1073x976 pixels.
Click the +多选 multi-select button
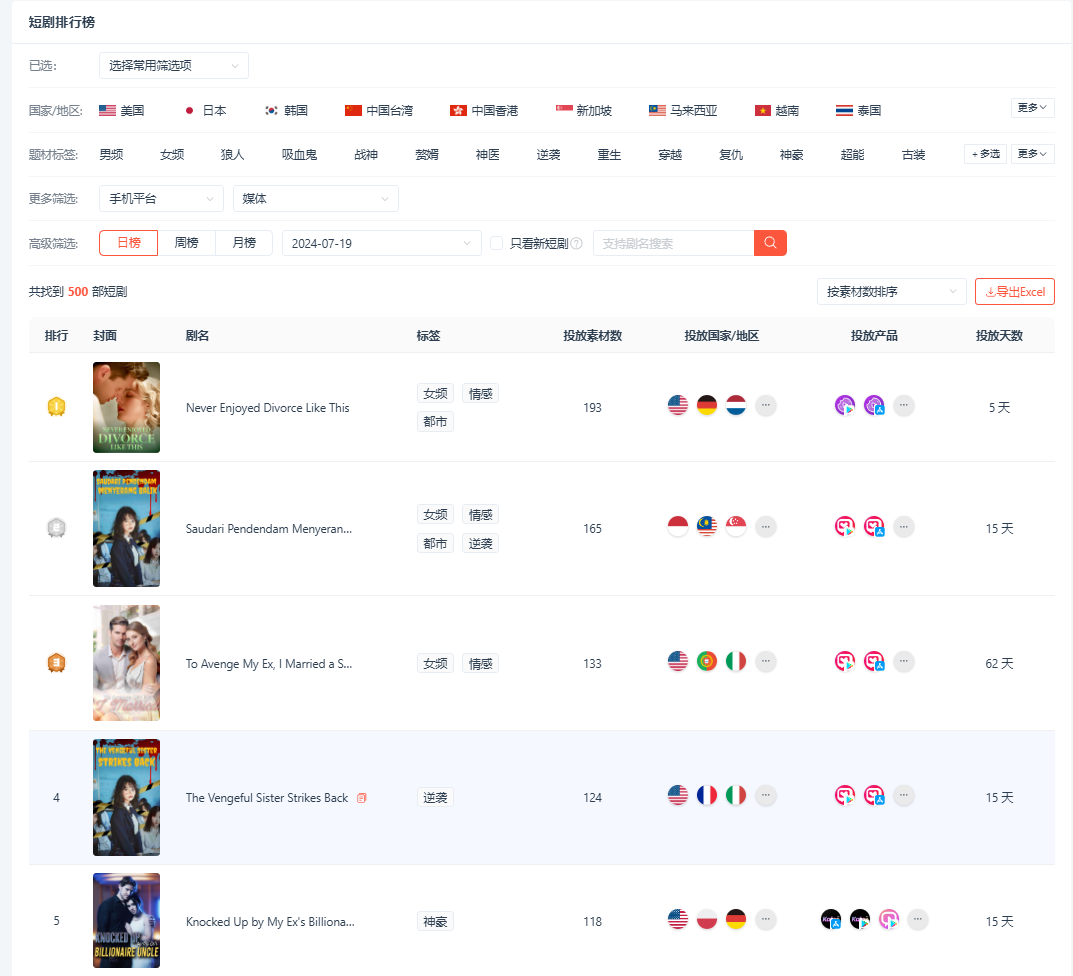pos(984,154)
